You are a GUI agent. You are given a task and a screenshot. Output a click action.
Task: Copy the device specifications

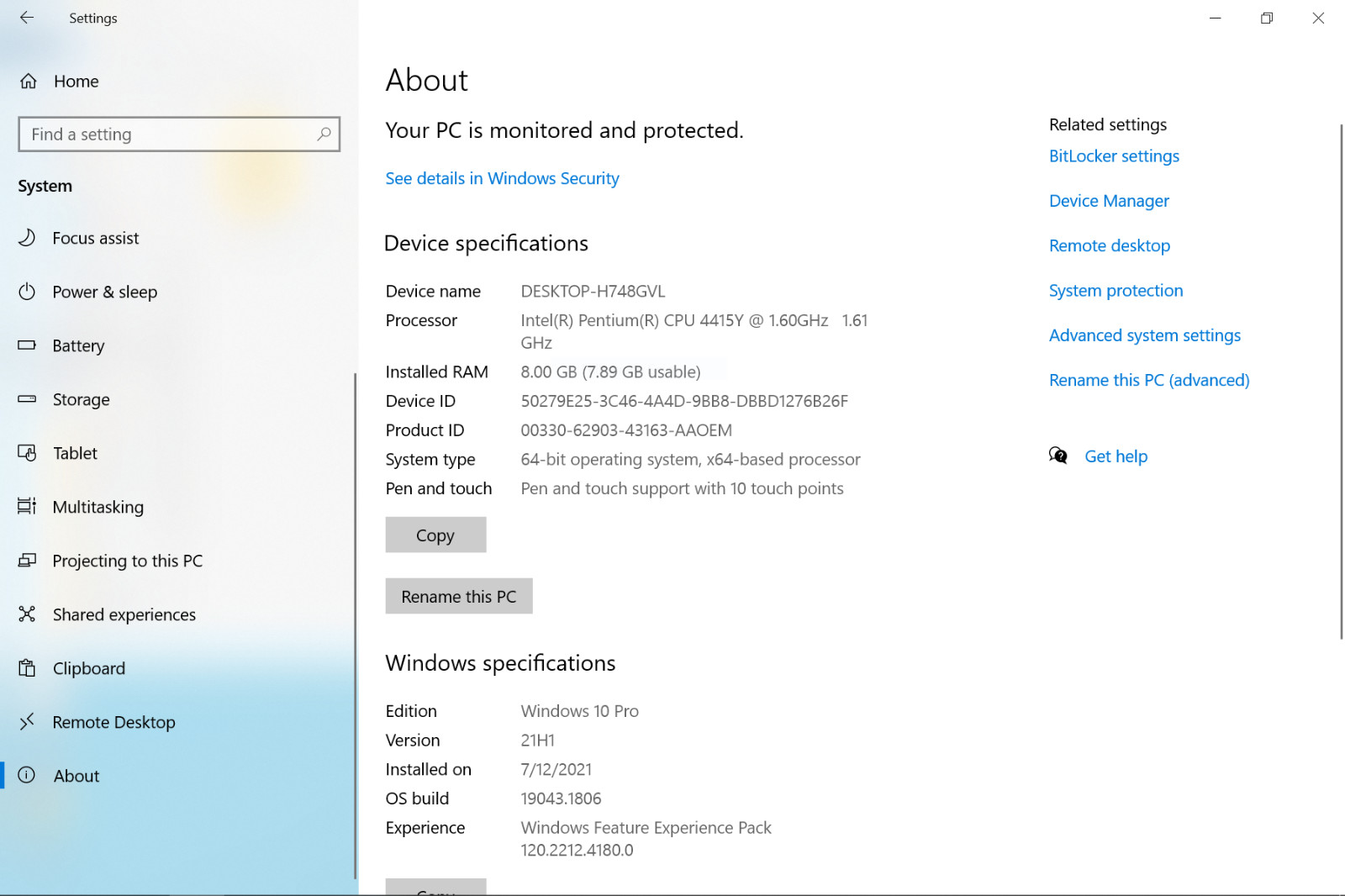[x=435, y=535]
